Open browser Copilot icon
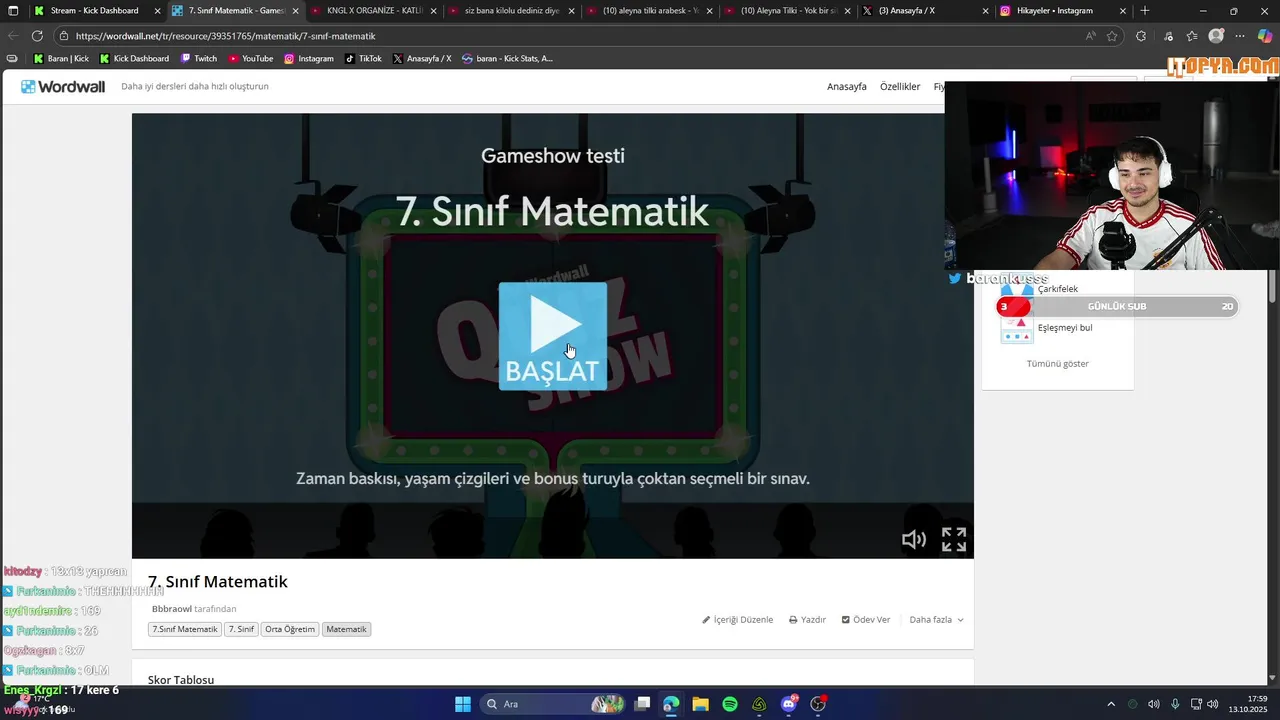The height and width of the screenshot is (720, 1280). click(x=1265, y=36)
